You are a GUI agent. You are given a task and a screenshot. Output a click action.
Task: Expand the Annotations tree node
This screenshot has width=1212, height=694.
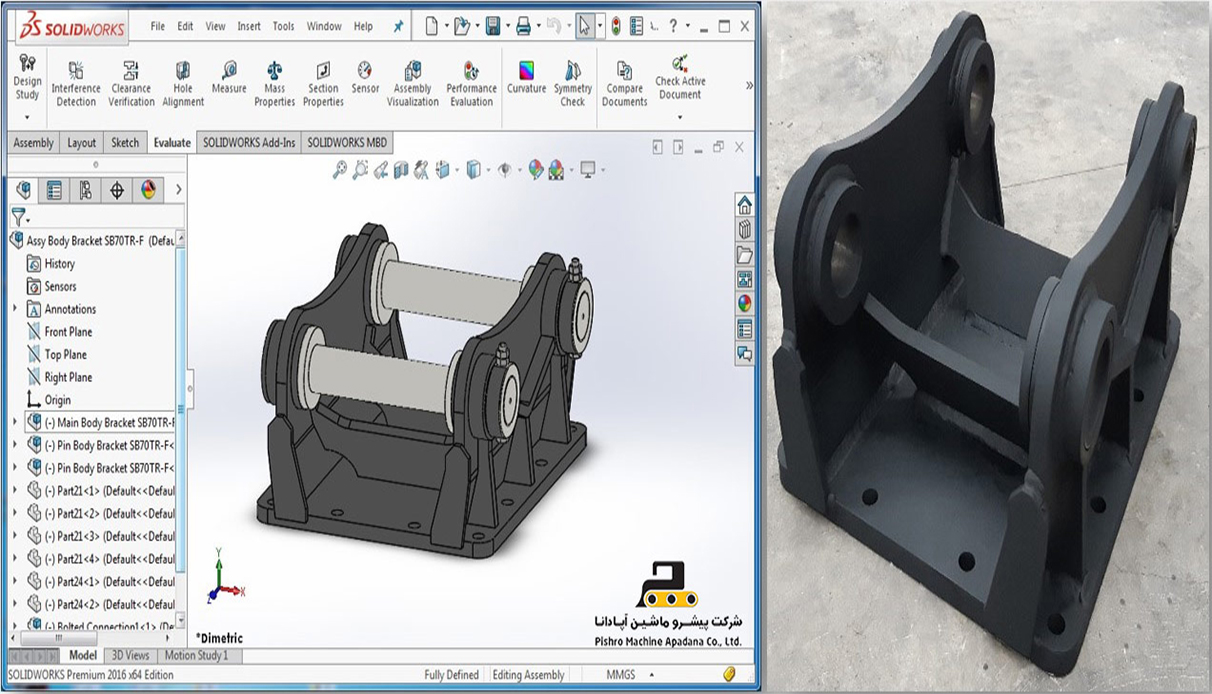click(x=15, y=309)
